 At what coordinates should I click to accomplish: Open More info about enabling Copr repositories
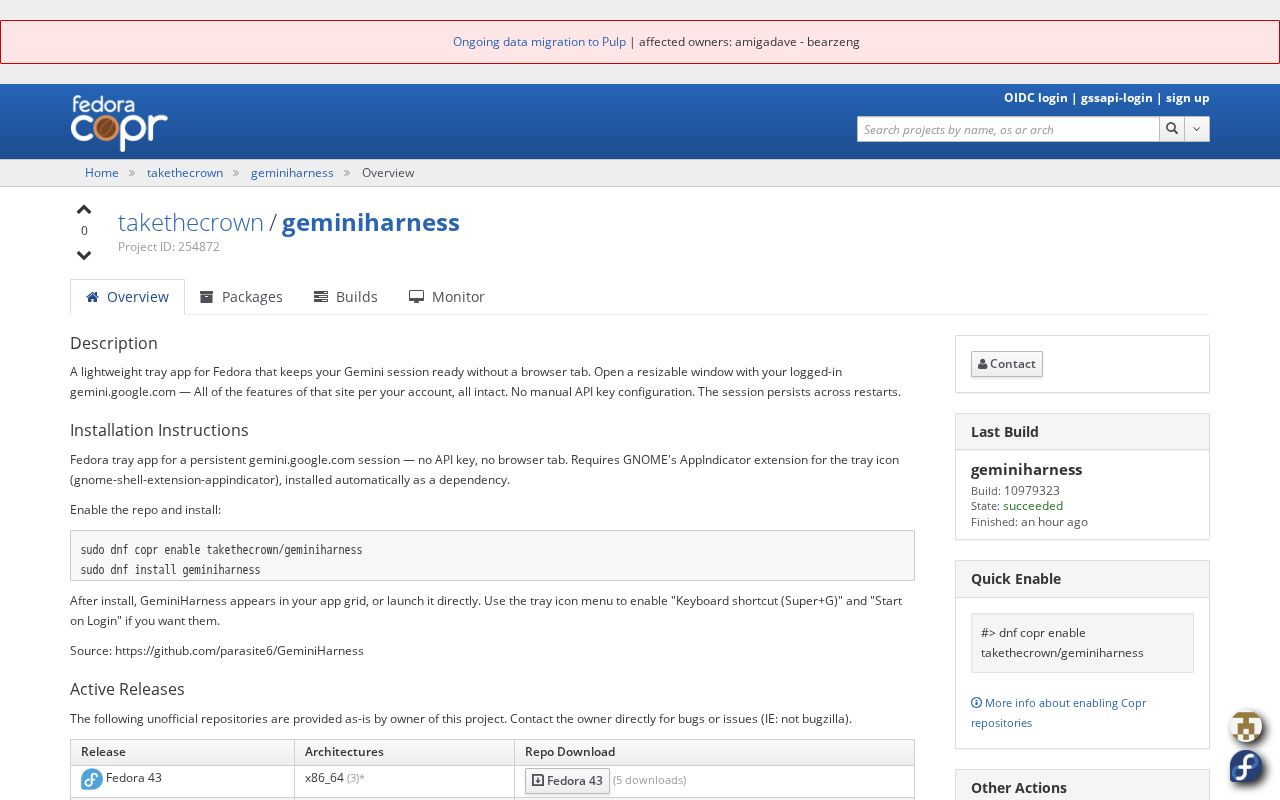(x=1058, y=713)
